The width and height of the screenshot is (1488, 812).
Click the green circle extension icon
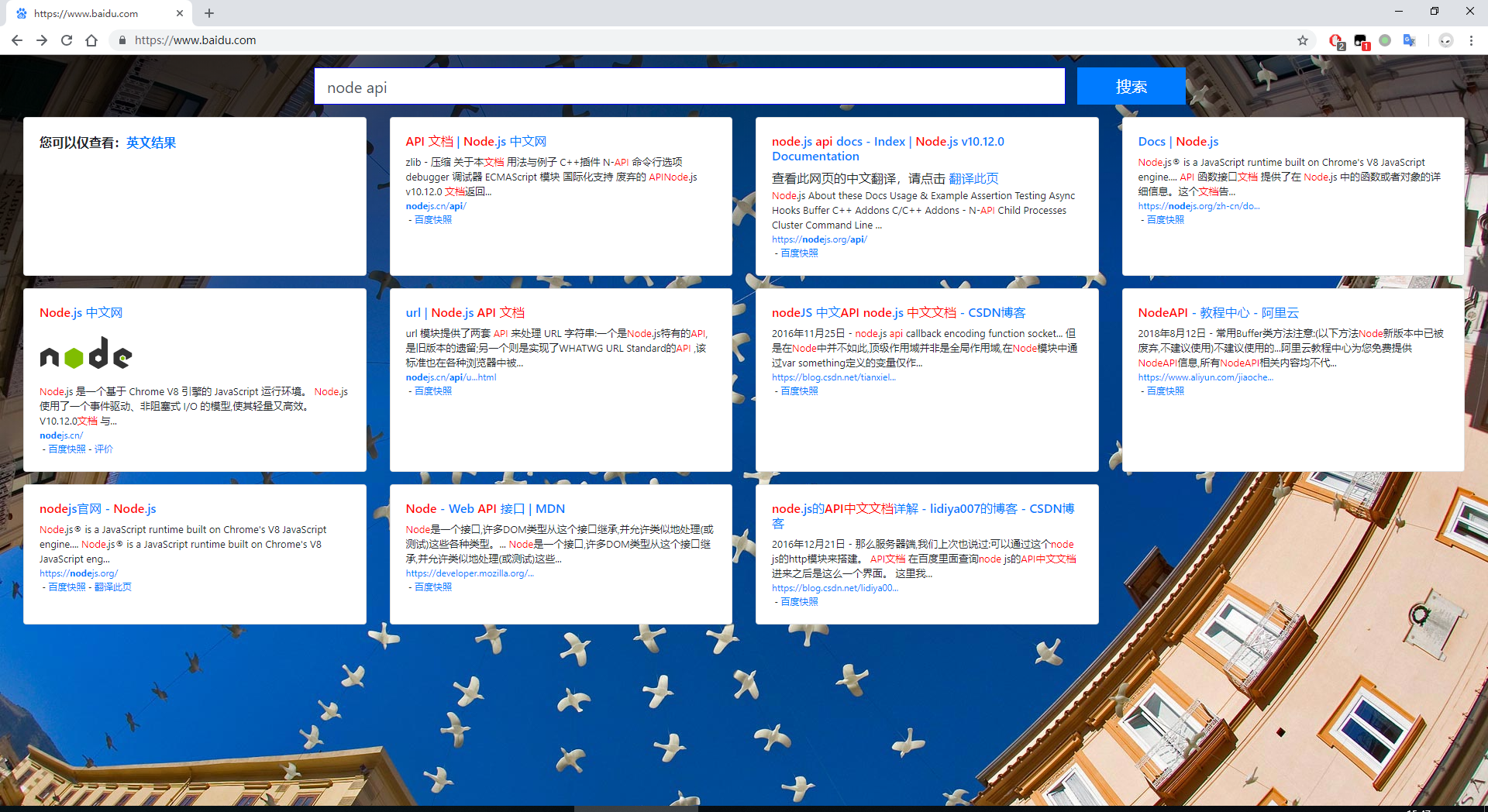1385,40
